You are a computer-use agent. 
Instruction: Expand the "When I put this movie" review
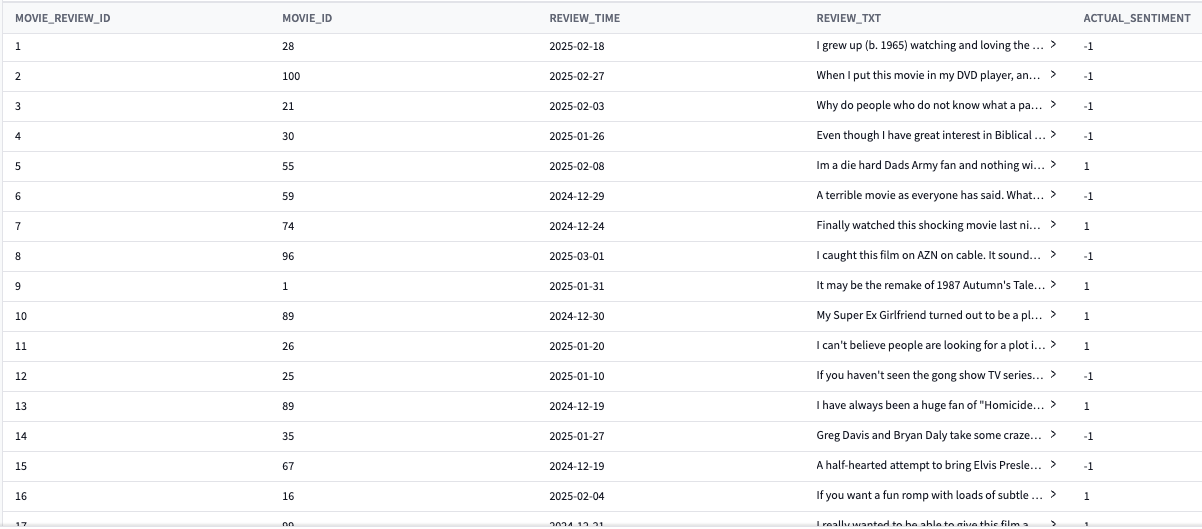1054,75
